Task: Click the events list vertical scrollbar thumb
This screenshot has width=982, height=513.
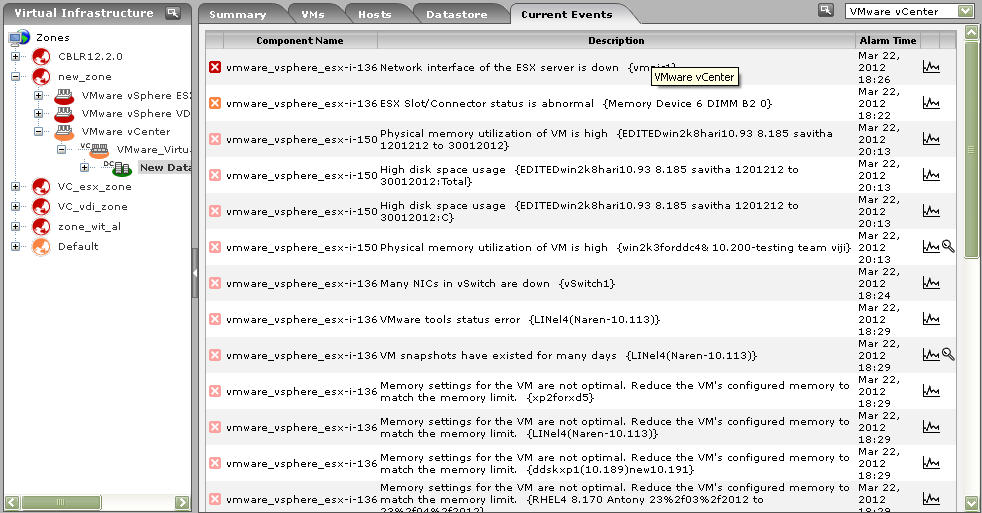Action: tap(971, 149)
